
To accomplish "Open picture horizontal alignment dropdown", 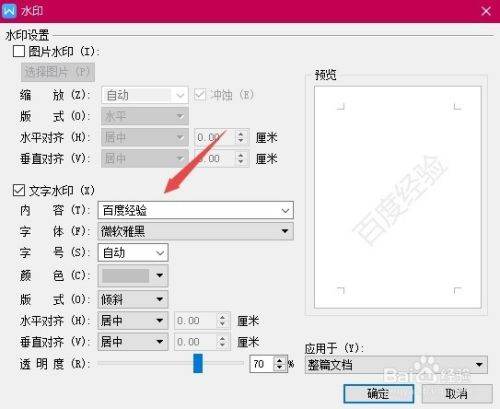I will click(x=145, y=137).
